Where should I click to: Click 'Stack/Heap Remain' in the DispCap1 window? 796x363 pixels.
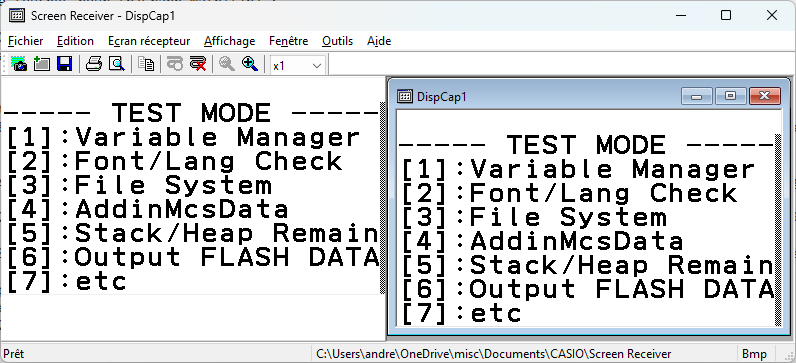point(622,266)
